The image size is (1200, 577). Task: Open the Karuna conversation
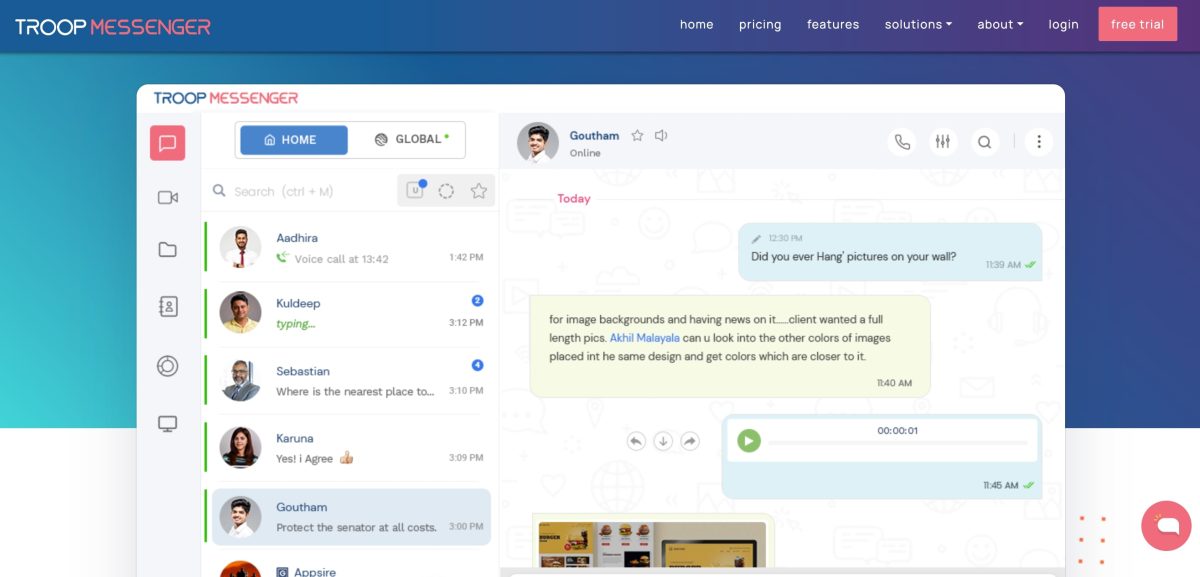click(x=349, y=448)
